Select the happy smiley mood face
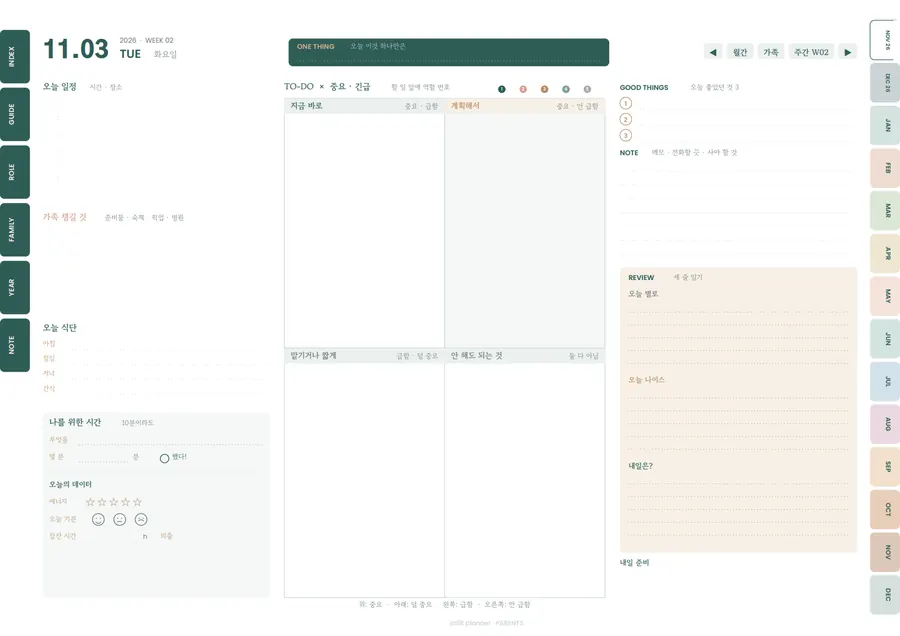The width and height of the screenshot is (900, 636). point(98,519)
